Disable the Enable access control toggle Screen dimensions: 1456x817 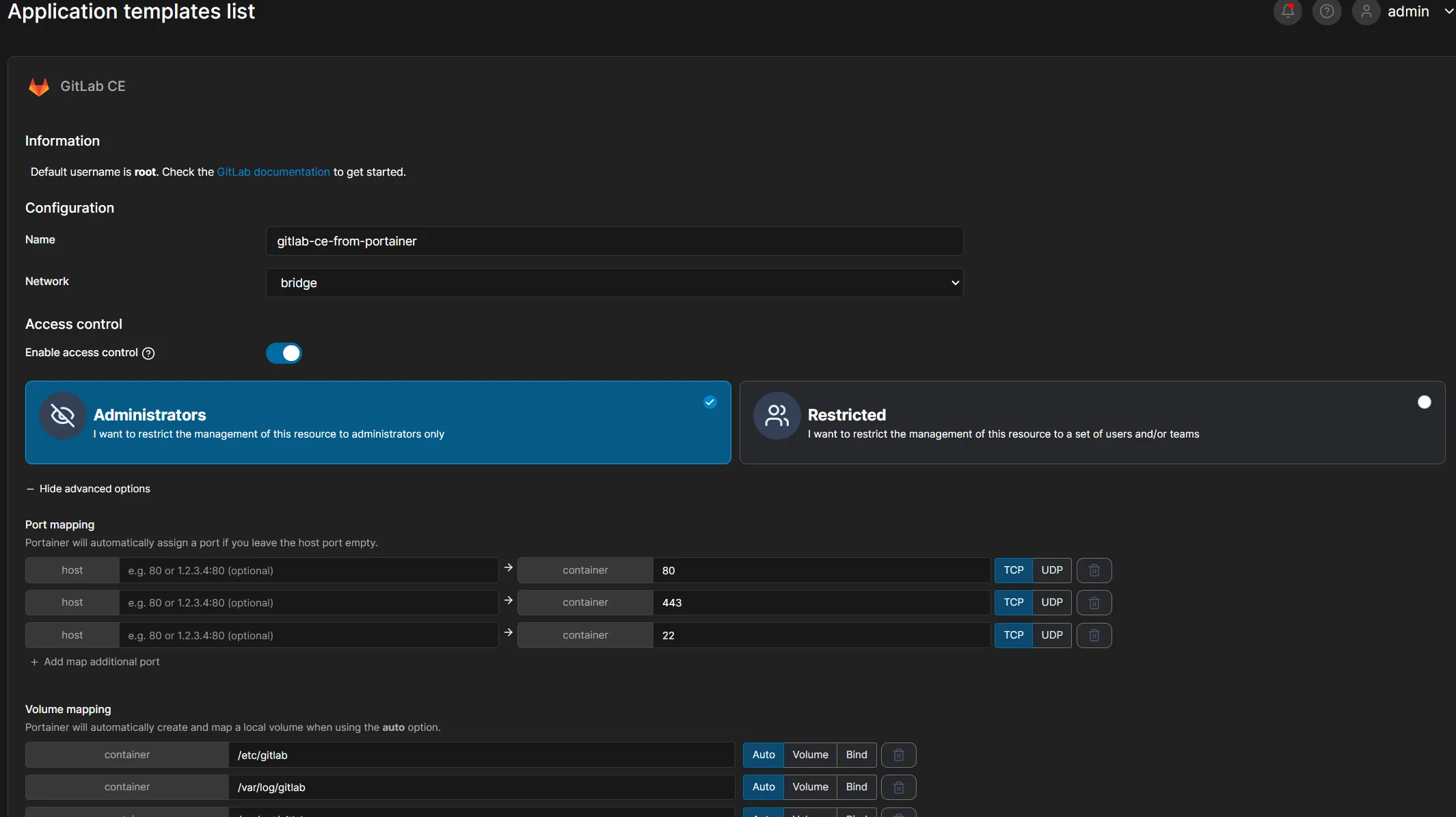click(284, 353)
